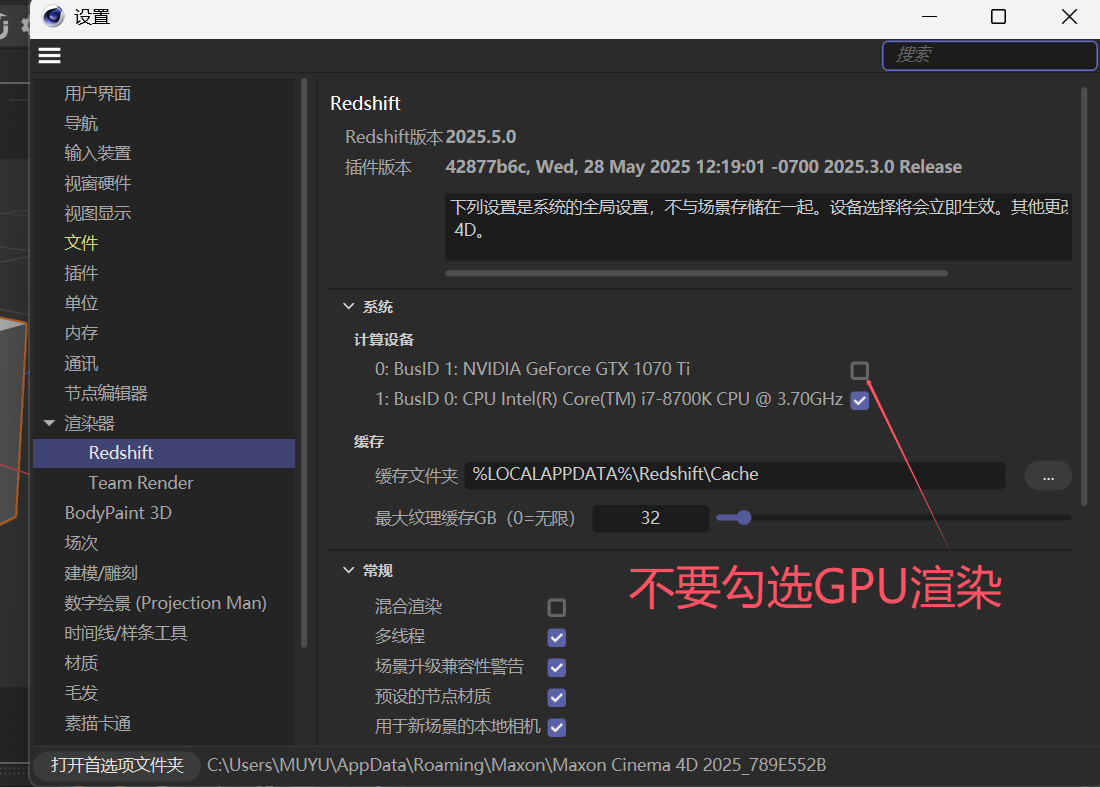Select 用户界面 in the sidebar
1100x787 pixels.
pos(98,93)
